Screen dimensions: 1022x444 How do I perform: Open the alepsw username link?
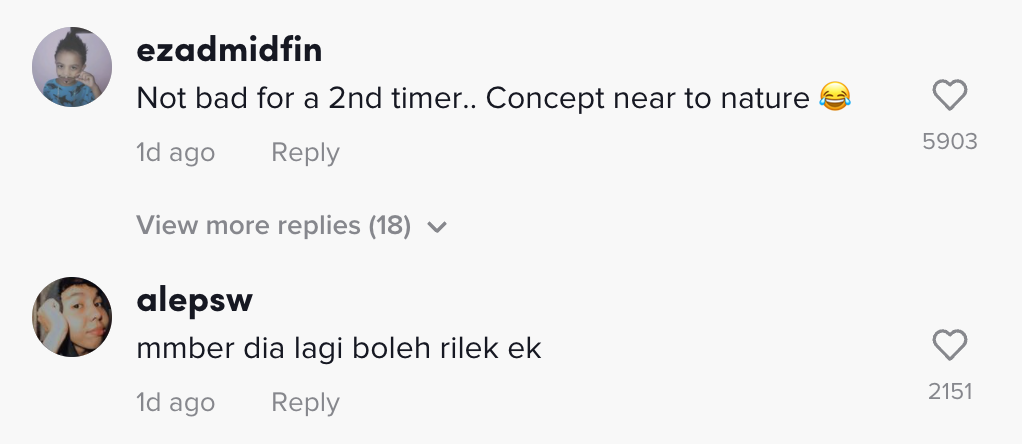coord(194,299)
